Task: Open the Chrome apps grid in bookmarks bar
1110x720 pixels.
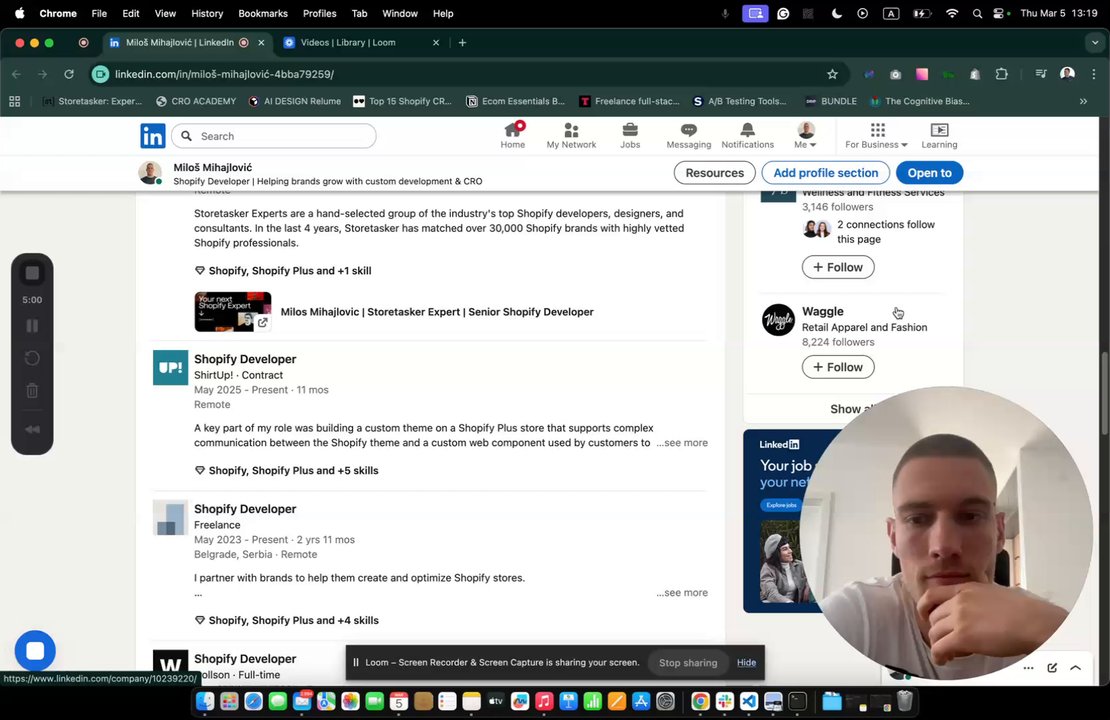Action: click(x=14, y=101)
